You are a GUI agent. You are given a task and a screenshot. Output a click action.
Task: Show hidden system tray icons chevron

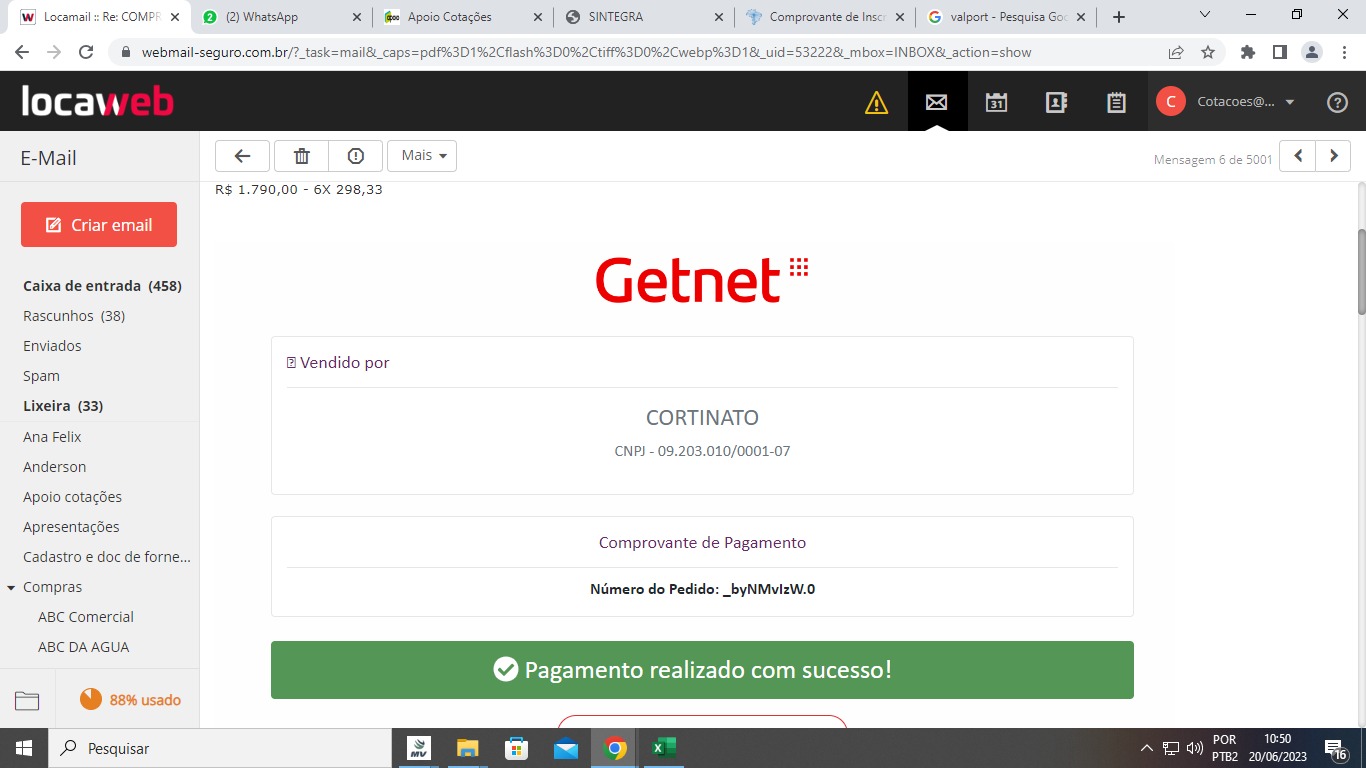click(x=1147, y=748)
